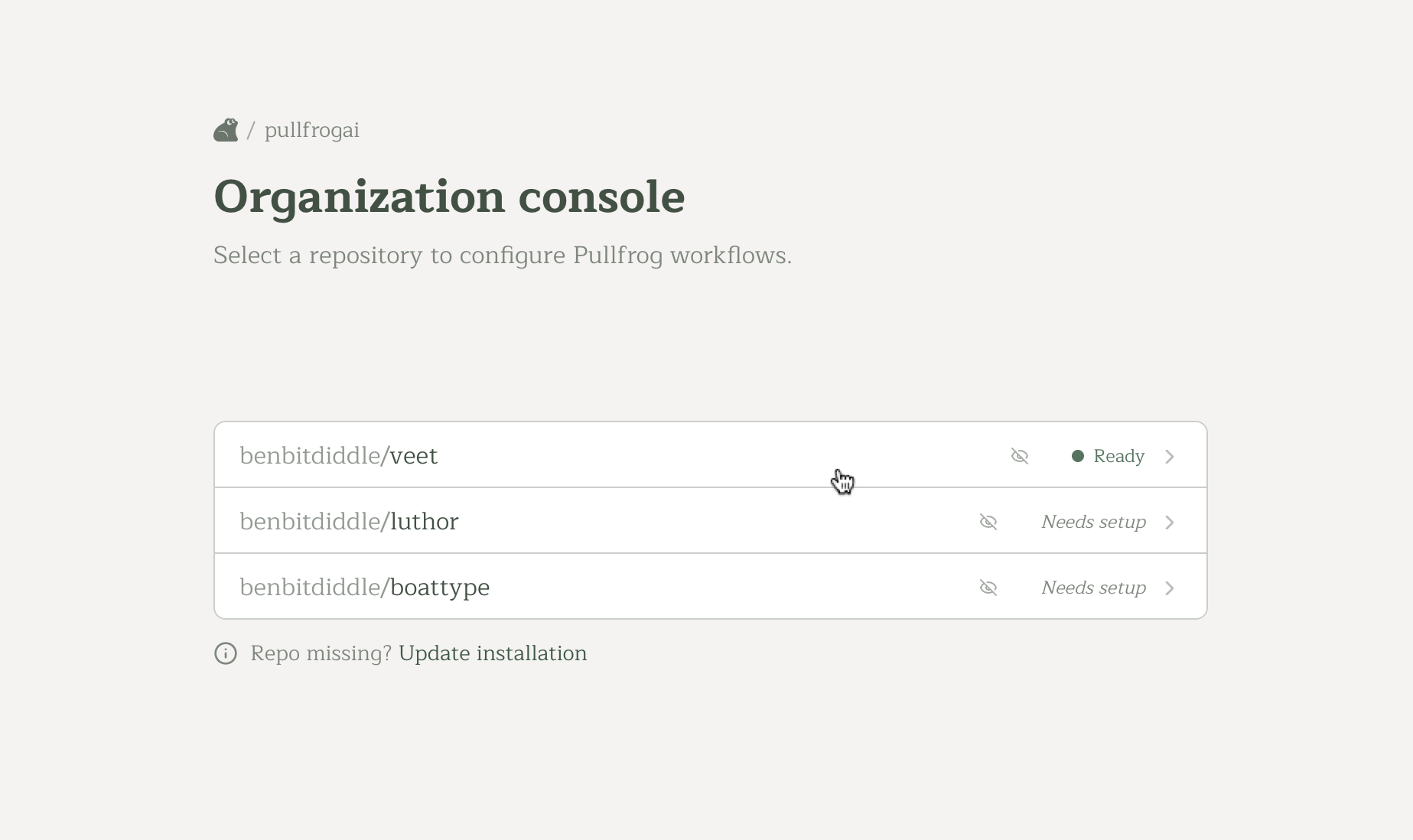Click the info icon next to 'Repo missing?'
The width and height of the screenshot is (1413, 840).
pyautogui.click(x=225, y=653)
